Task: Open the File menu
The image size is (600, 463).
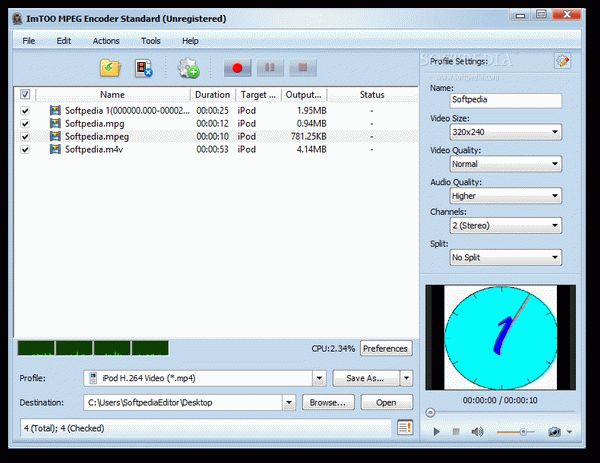Action: pos(29,41)
